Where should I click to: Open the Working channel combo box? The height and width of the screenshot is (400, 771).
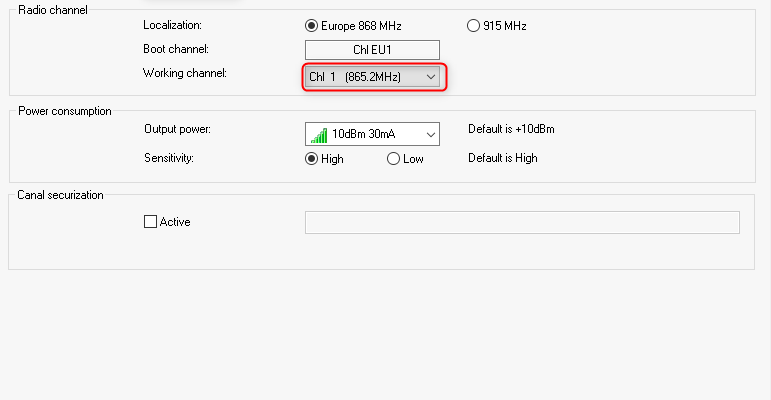click(x=372, y=77)
